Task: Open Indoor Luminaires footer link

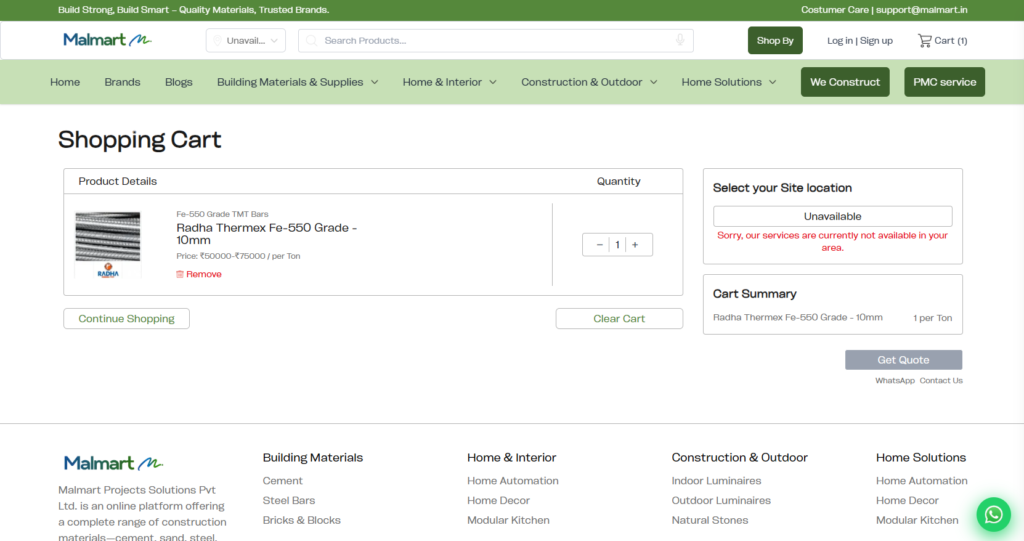Action: [x=716, y=481]
